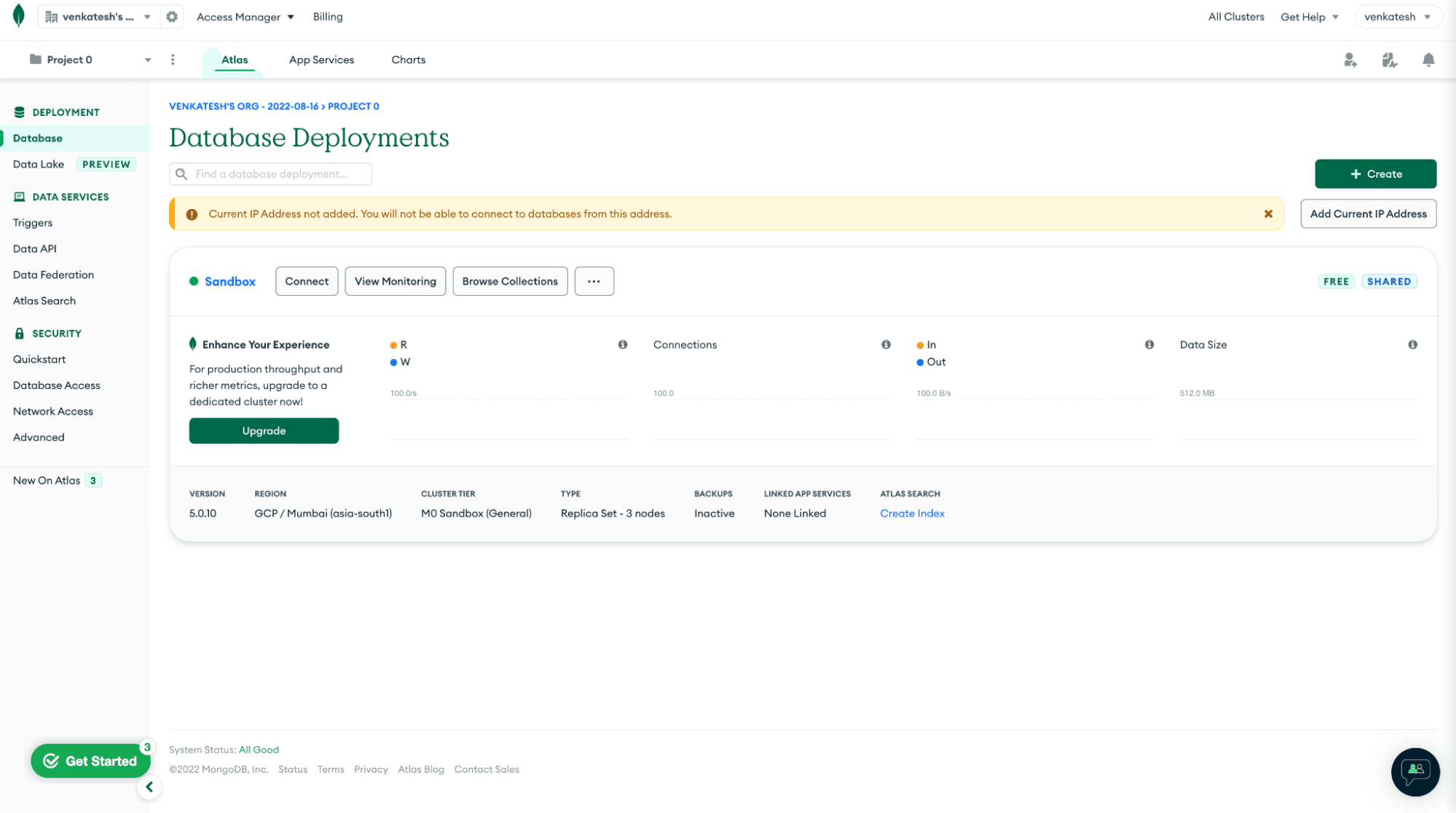Open Data Federation page
The image size is (1456, 813).
53,275
